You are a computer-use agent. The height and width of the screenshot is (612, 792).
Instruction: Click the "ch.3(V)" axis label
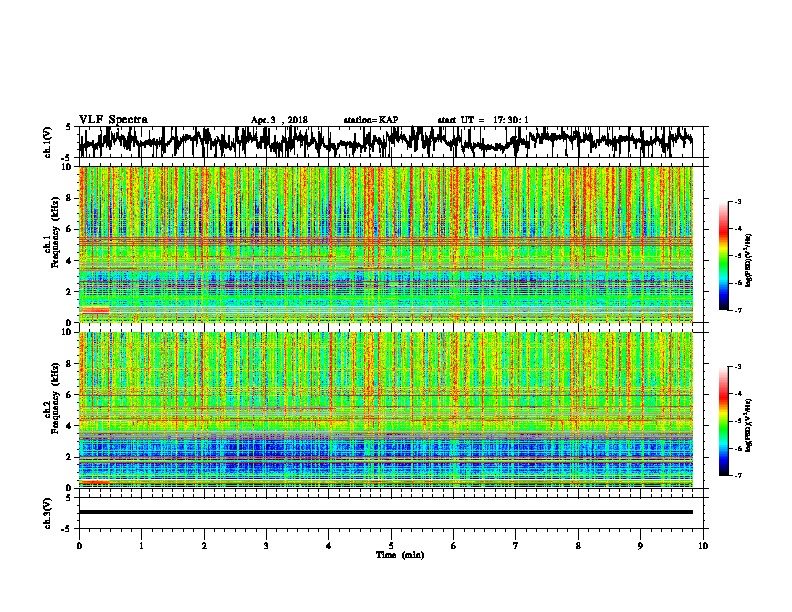[48, 513]
